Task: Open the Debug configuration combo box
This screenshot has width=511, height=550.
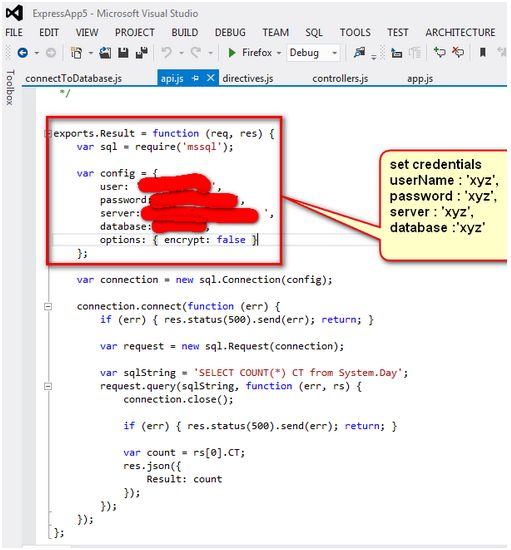Action: point(313,53)
